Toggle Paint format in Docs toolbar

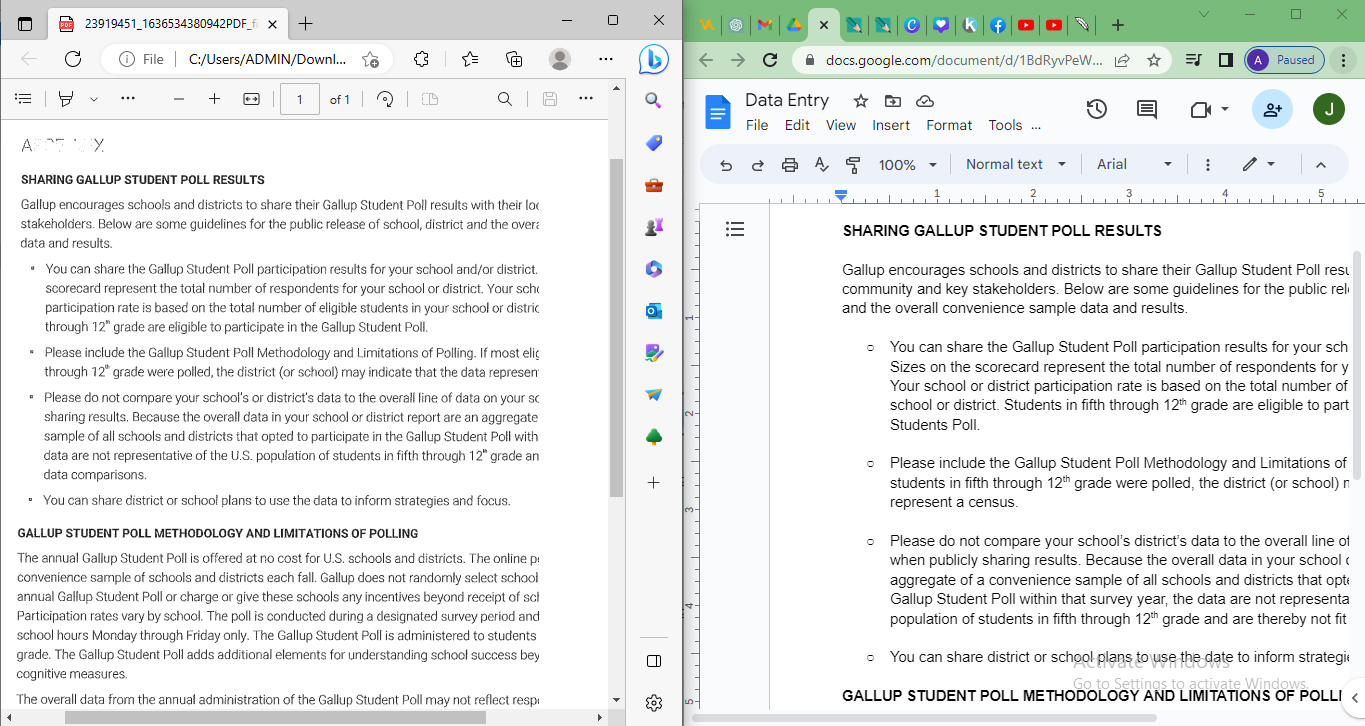pyautogui.click(x=853, y=165)
